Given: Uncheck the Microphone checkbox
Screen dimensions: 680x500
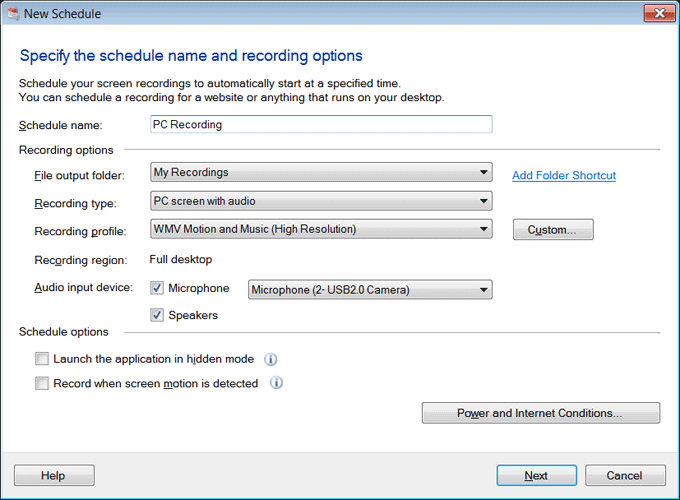Looking at the screenshot, I should [157, 289].
